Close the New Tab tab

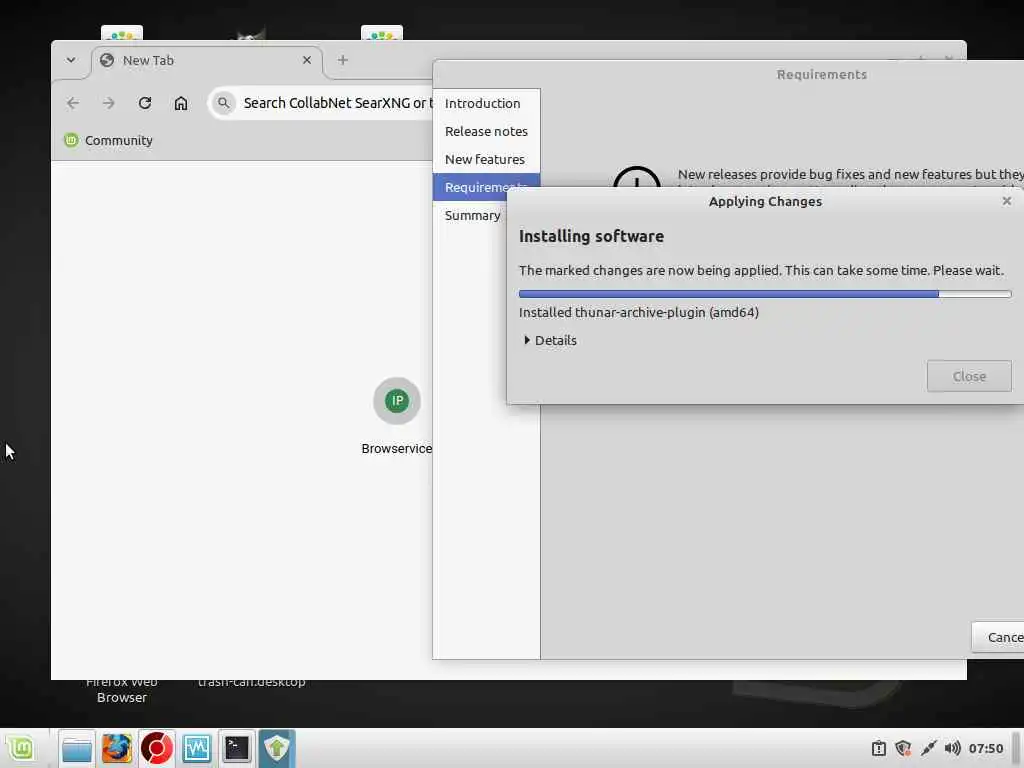307,60
